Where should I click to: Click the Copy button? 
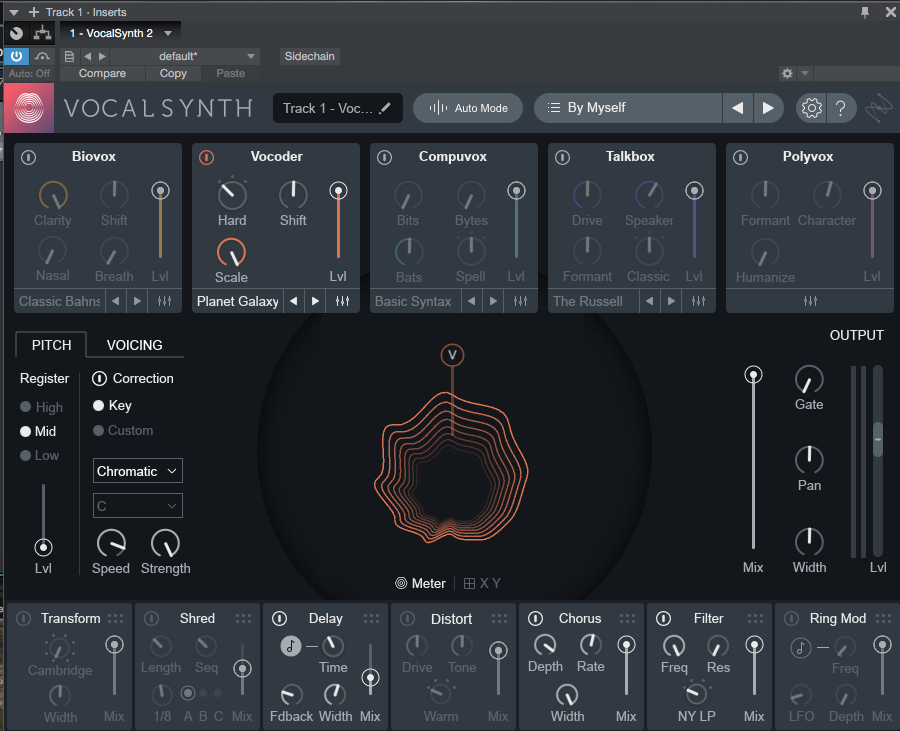173,73
